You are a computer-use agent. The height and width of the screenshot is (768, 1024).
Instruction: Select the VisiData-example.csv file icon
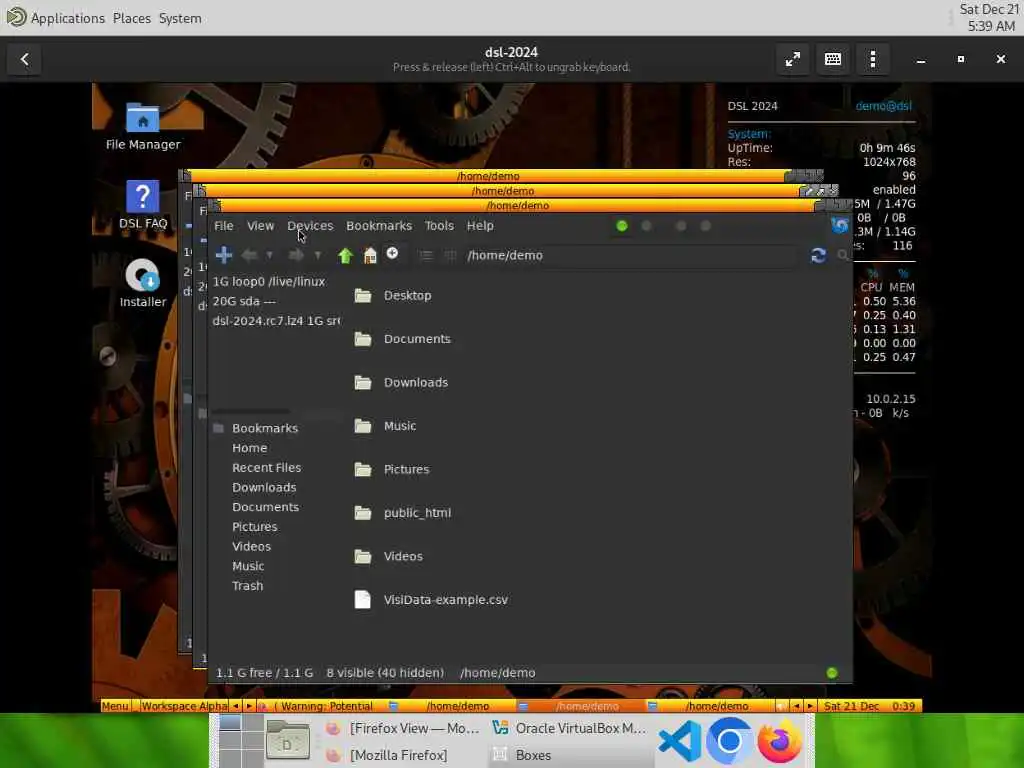point(362,600)
